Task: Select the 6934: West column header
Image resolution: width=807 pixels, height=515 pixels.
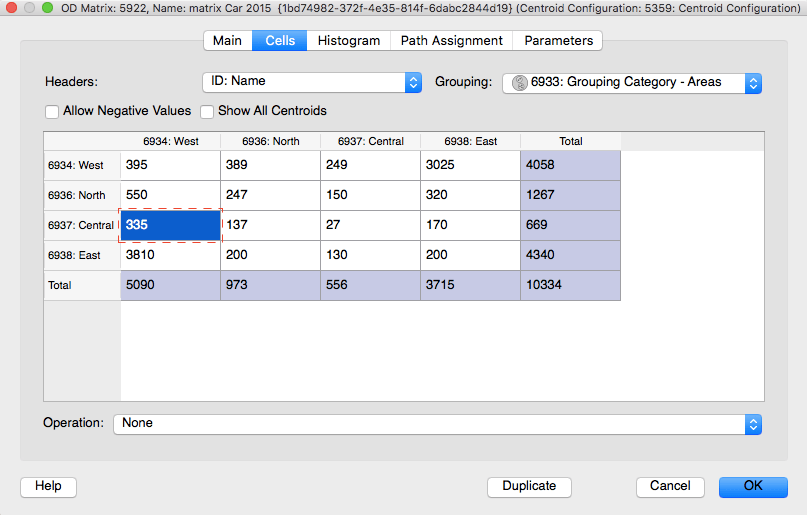Action: tap(170, 141)
